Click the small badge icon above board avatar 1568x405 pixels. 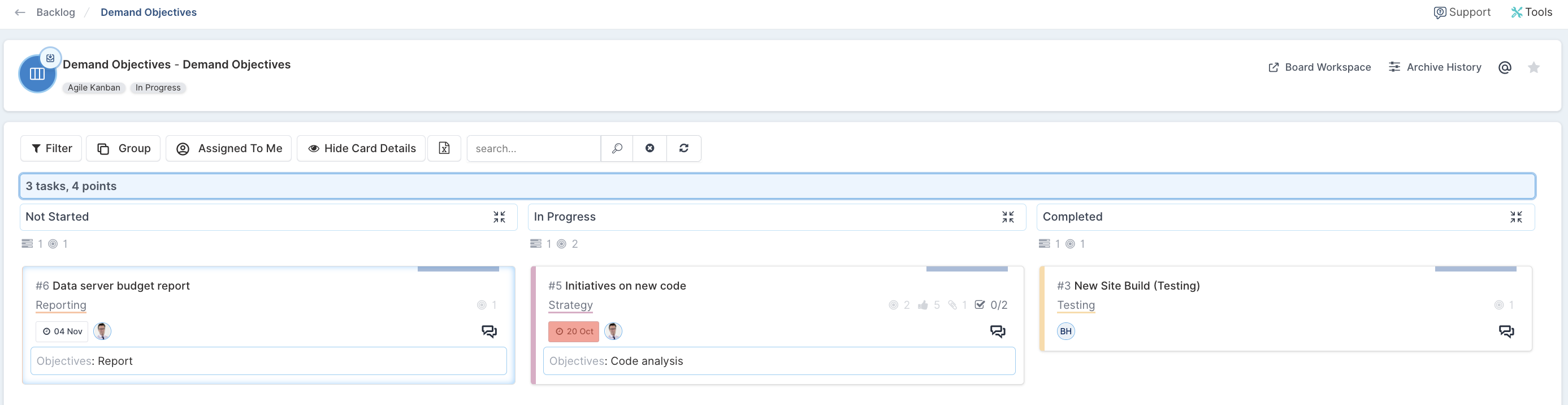coord(50,58)
